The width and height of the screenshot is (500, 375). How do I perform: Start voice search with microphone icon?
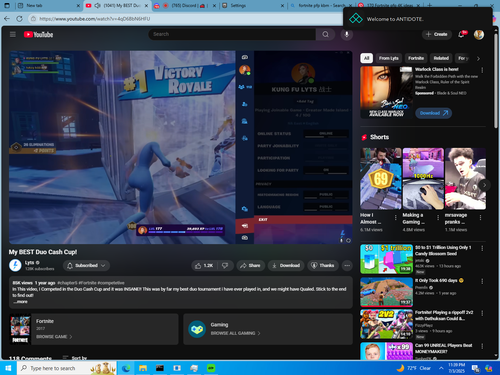coord(347,34)
